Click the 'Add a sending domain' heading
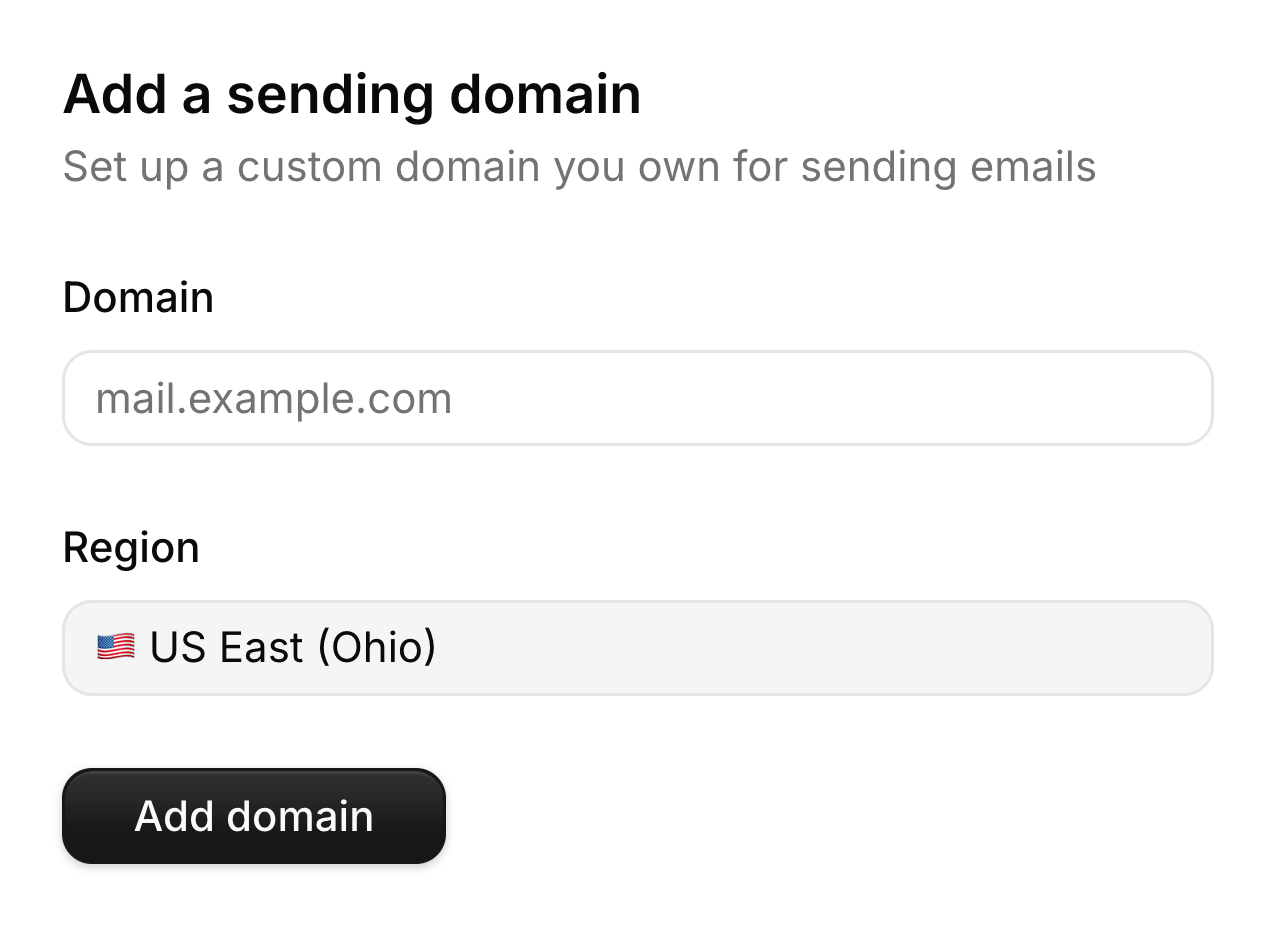The height and width of the screenshot is (942, 1274). coord(352,93)
